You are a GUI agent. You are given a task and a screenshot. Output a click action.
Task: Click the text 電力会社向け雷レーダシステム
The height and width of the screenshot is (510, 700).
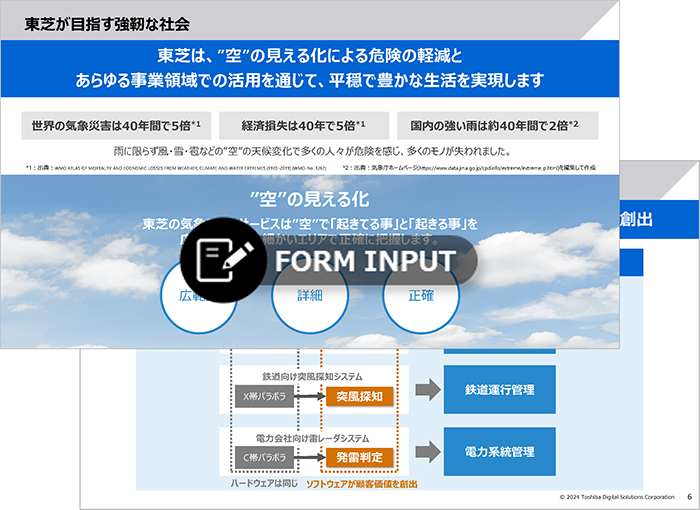(x=312, y=439)
